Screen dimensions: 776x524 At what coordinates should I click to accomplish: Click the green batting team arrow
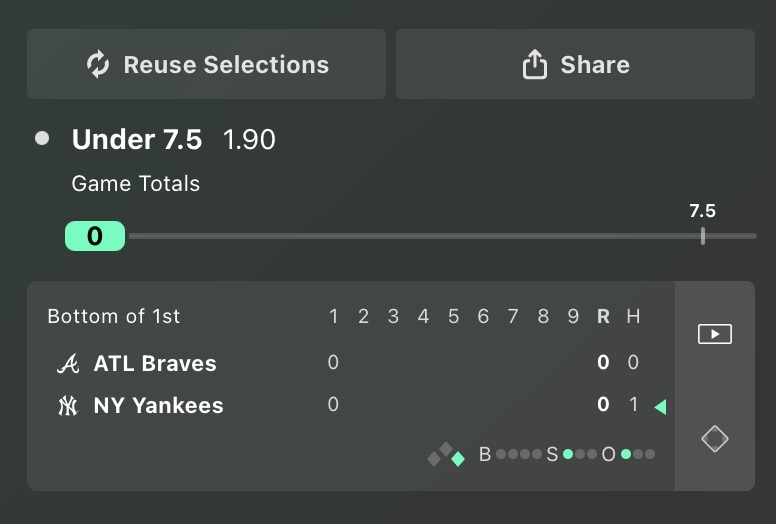tap(660, 407)
